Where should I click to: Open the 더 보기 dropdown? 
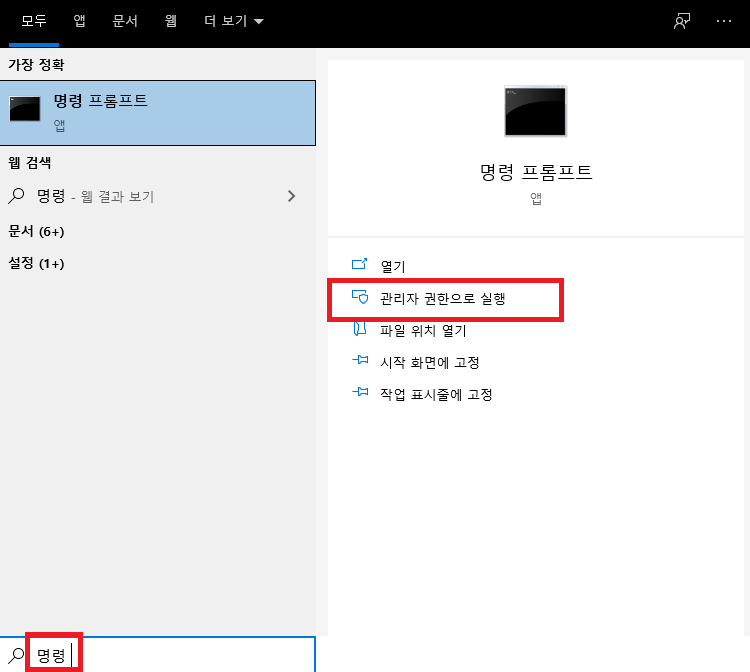click(233, 22)
